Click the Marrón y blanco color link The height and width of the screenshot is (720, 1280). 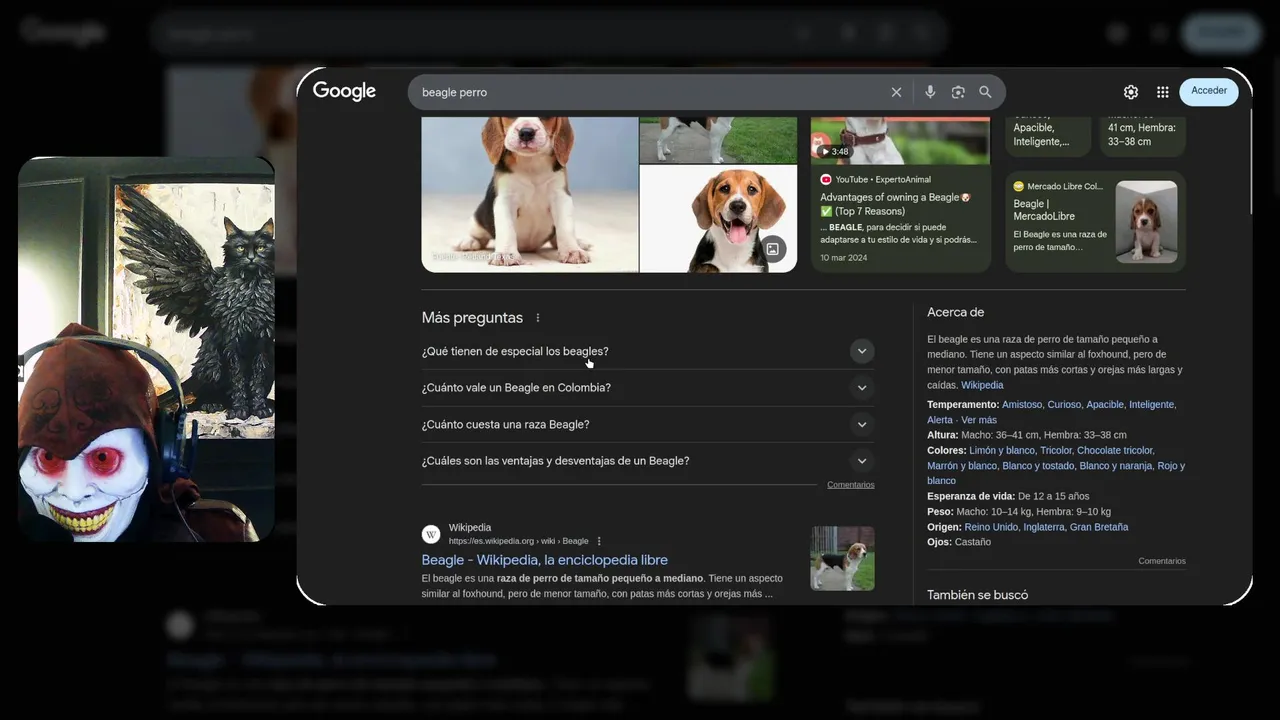[x=962, y=466]
